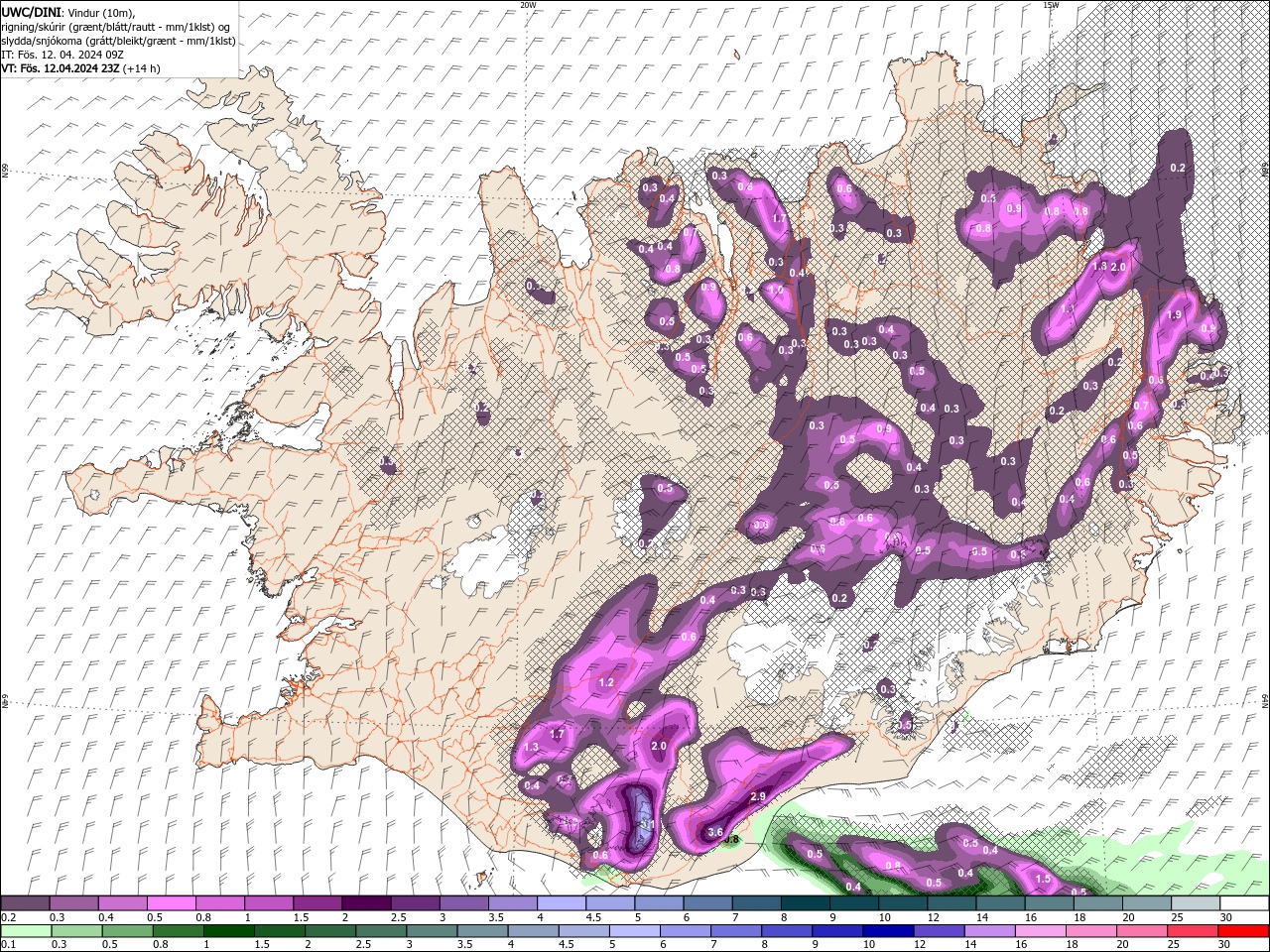Screen dimensions: 1270x952
Task: Click the 'slydda/snjókoma (grátt/bleikt/grænt' description line
Action: 117,41
